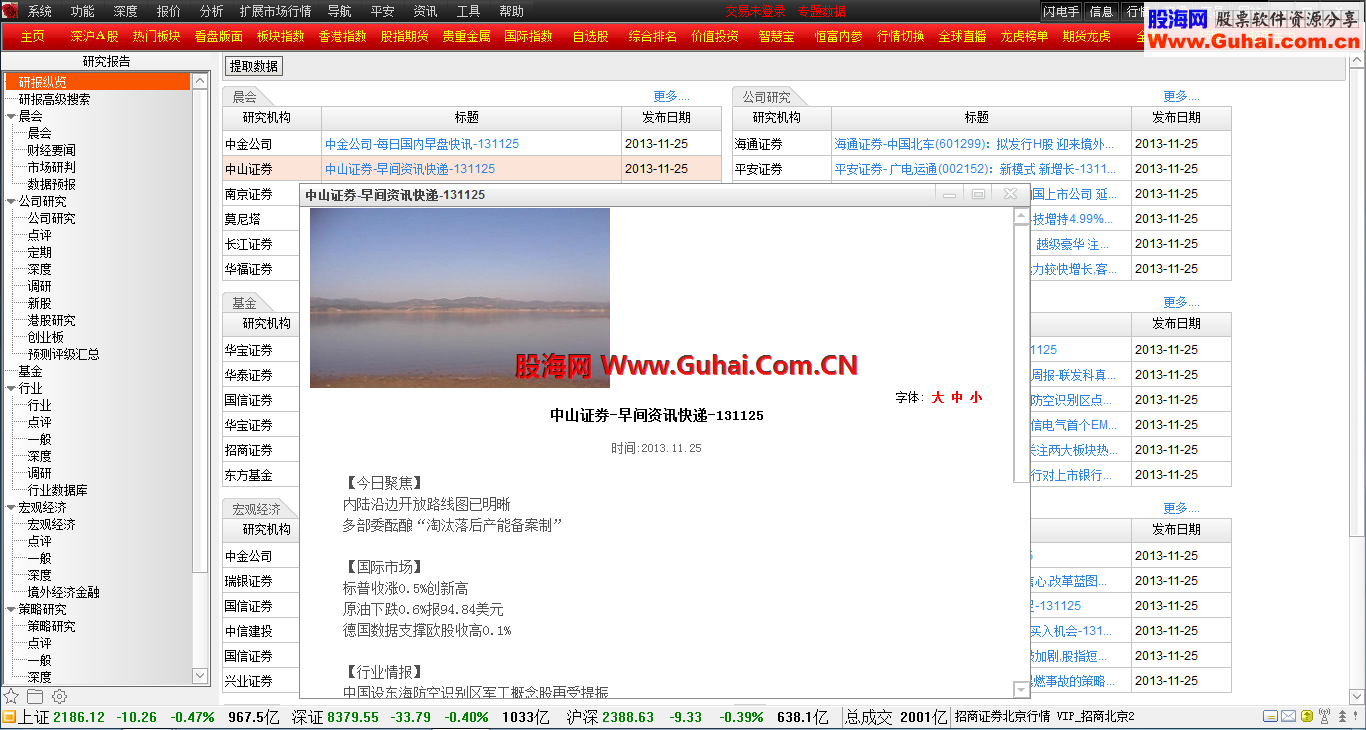Open the folder icon below the tree

[x=35, y=696]
